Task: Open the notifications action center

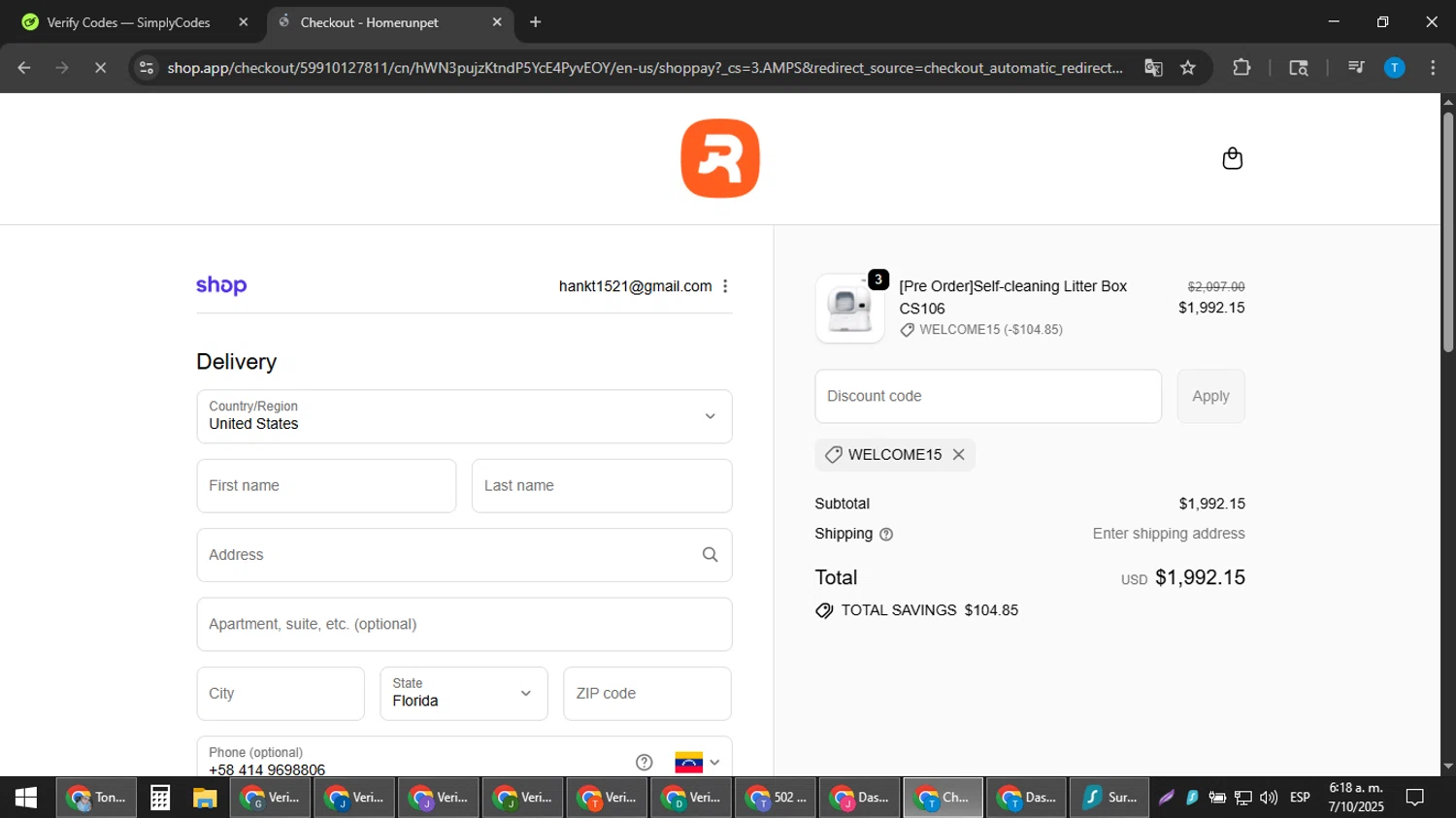Action: [1415, 798]
